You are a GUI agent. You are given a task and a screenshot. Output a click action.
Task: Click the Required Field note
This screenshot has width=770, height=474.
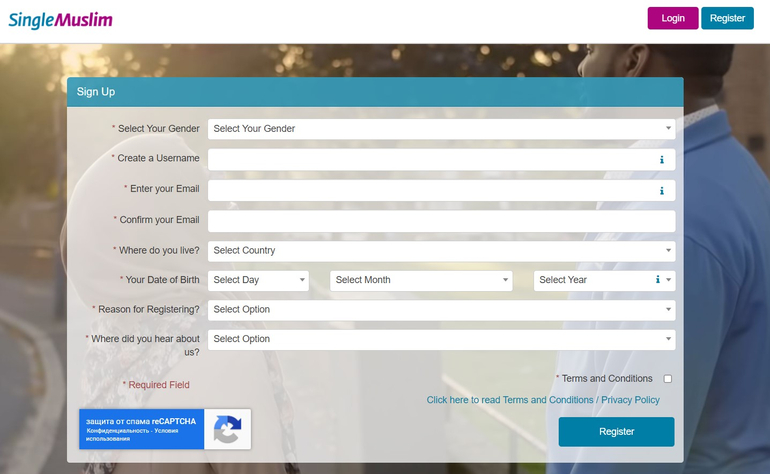pyautogui.click(x=156, y=385)
